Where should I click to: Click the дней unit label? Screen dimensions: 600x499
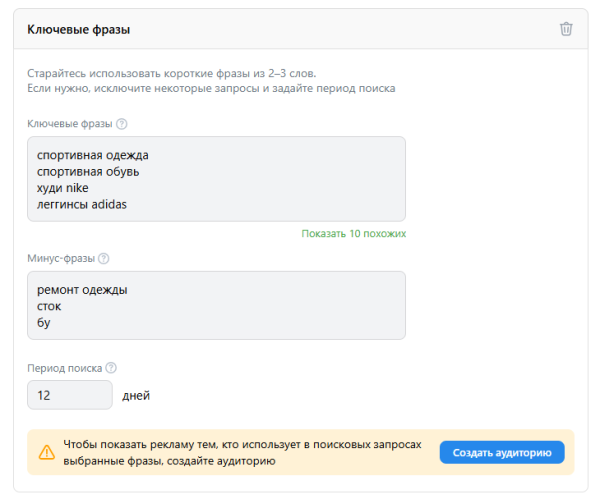(x=135, y=396)
